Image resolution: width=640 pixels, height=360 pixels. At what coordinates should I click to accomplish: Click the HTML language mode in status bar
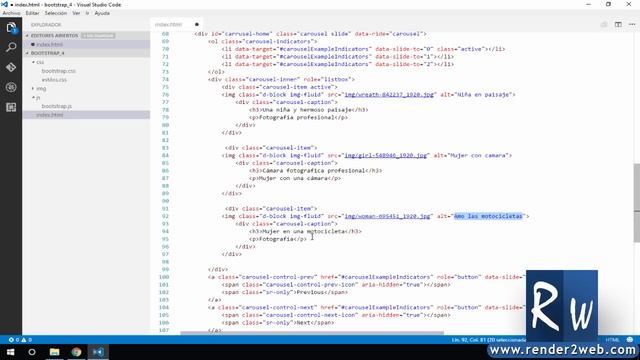pyautogui.click(x=612, y=340)
